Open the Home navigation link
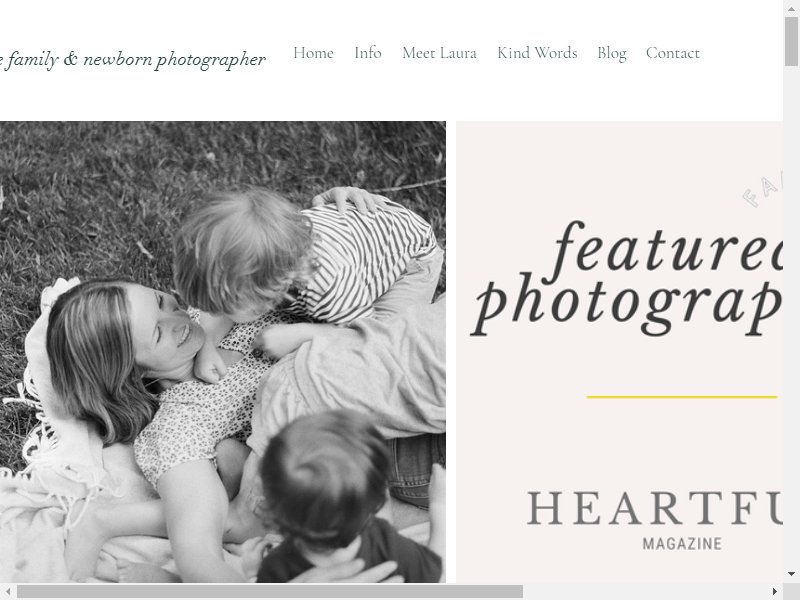Viewport: 800px width, 600px height. (313, 53)
